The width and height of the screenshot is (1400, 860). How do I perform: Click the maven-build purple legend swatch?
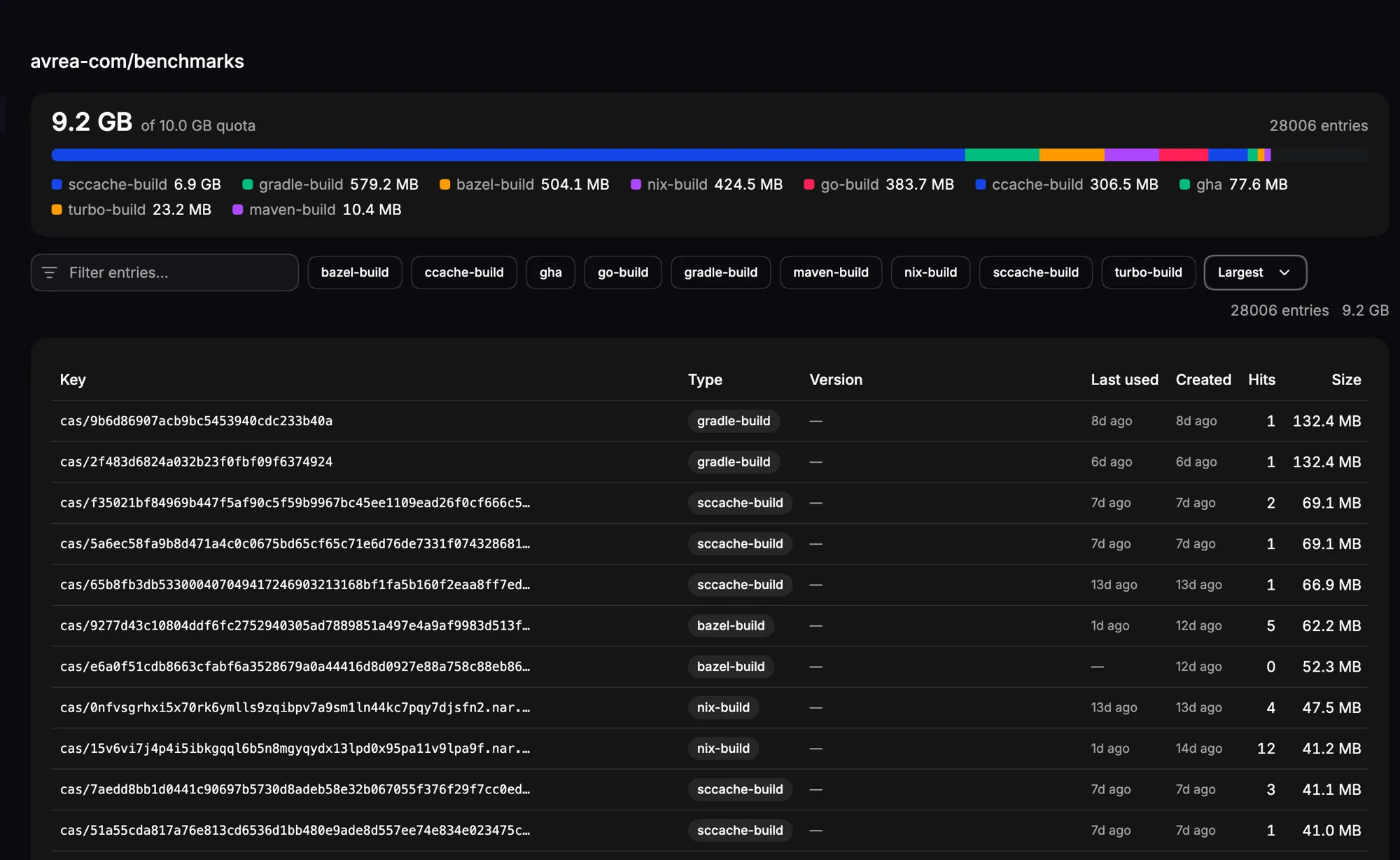(237, 209)
